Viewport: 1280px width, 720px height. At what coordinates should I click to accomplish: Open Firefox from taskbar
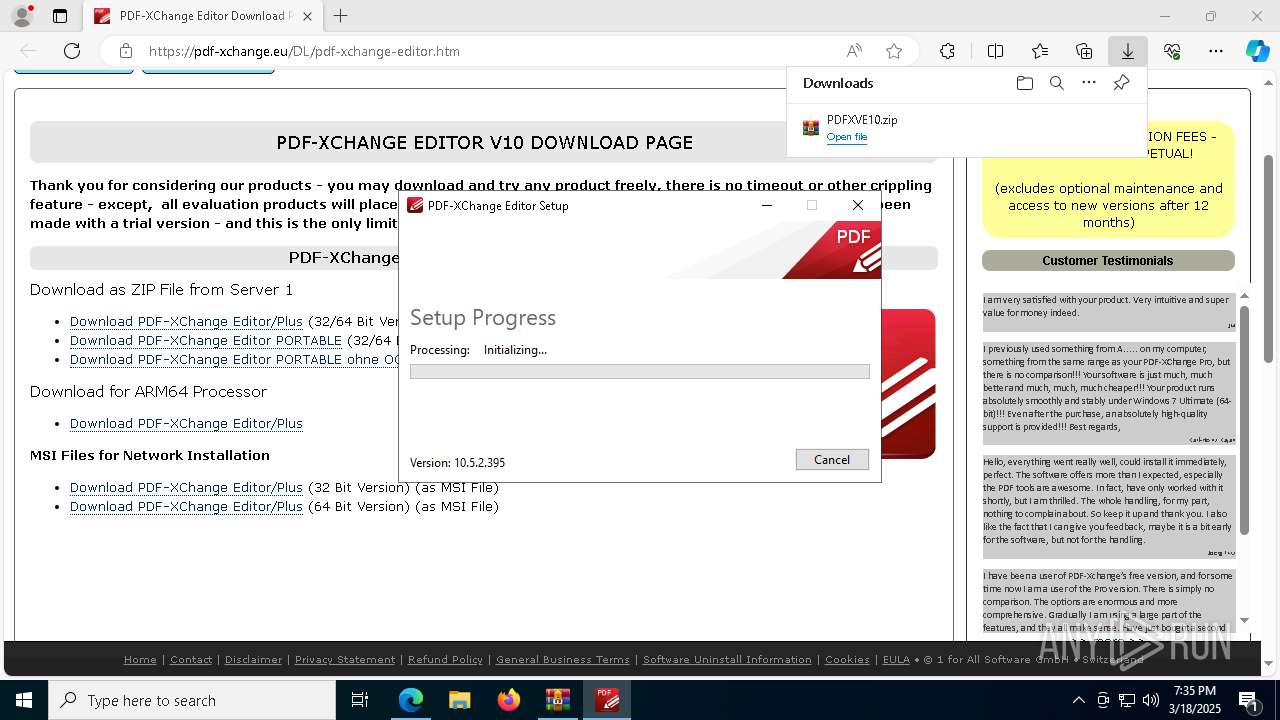pyautogui.click(x=508, y=700)
